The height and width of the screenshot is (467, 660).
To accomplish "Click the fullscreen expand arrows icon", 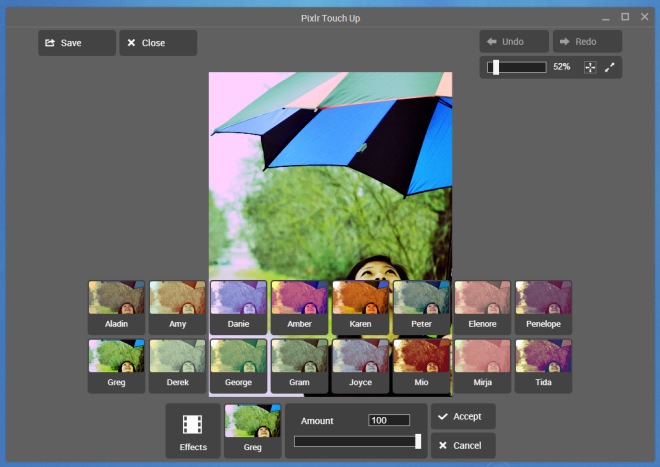I will [610, 67].
